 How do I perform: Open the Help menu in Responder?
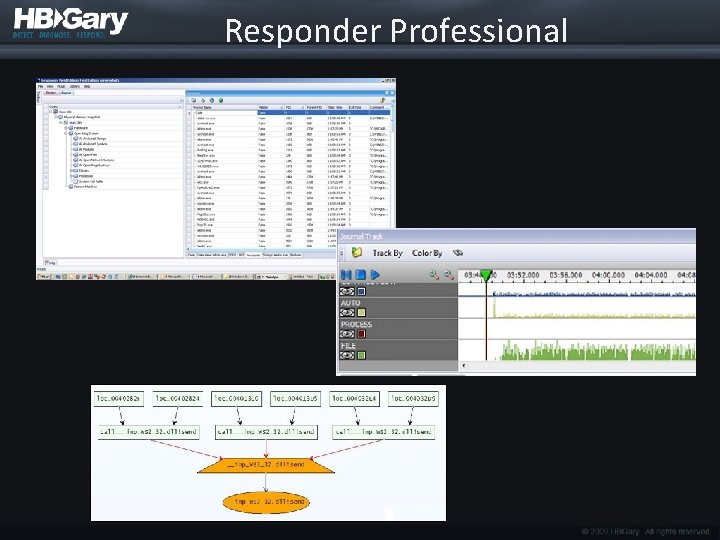point(87,86)
